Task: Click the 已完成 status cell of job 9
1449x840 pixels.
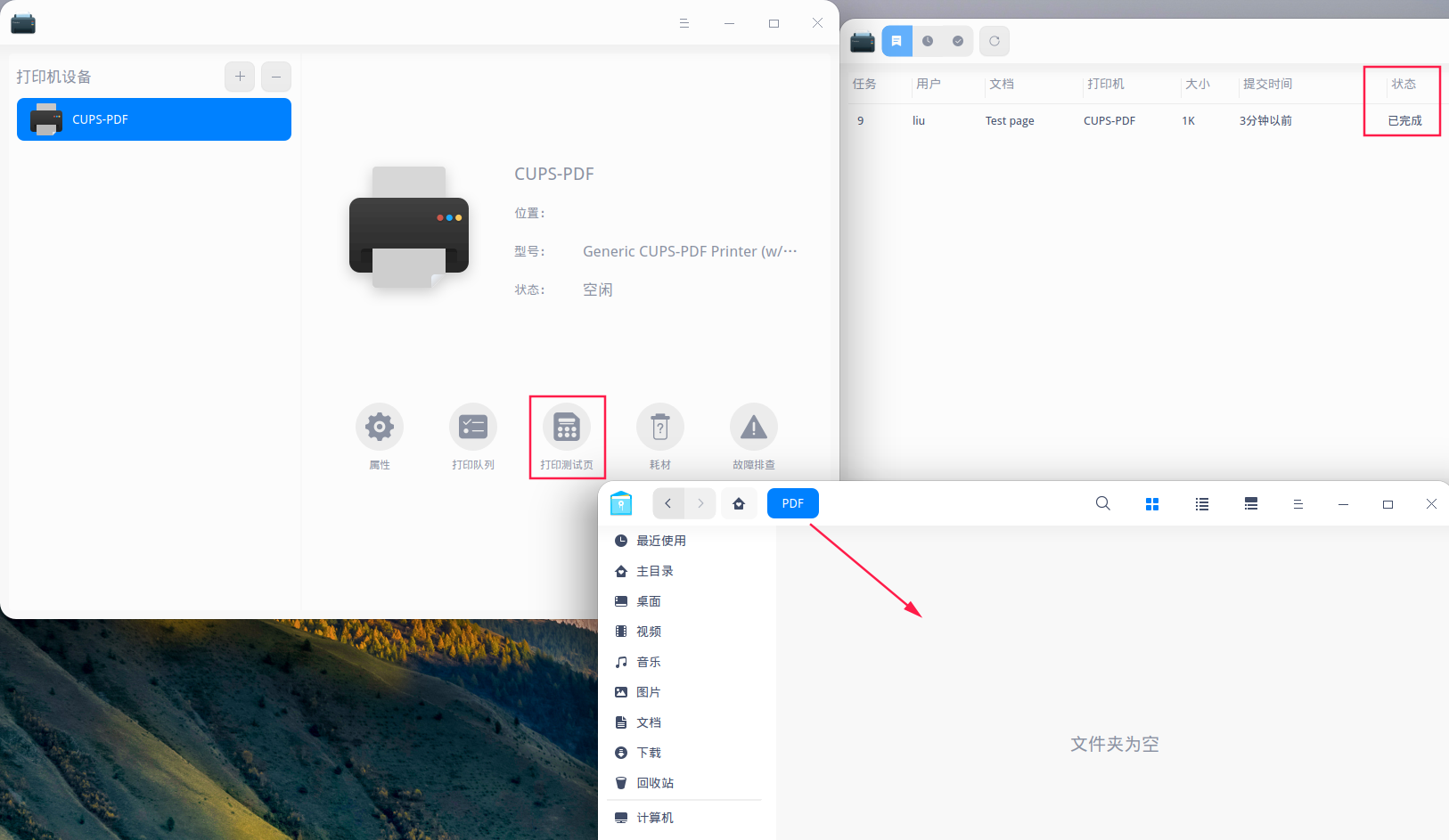Action: 1405,120
